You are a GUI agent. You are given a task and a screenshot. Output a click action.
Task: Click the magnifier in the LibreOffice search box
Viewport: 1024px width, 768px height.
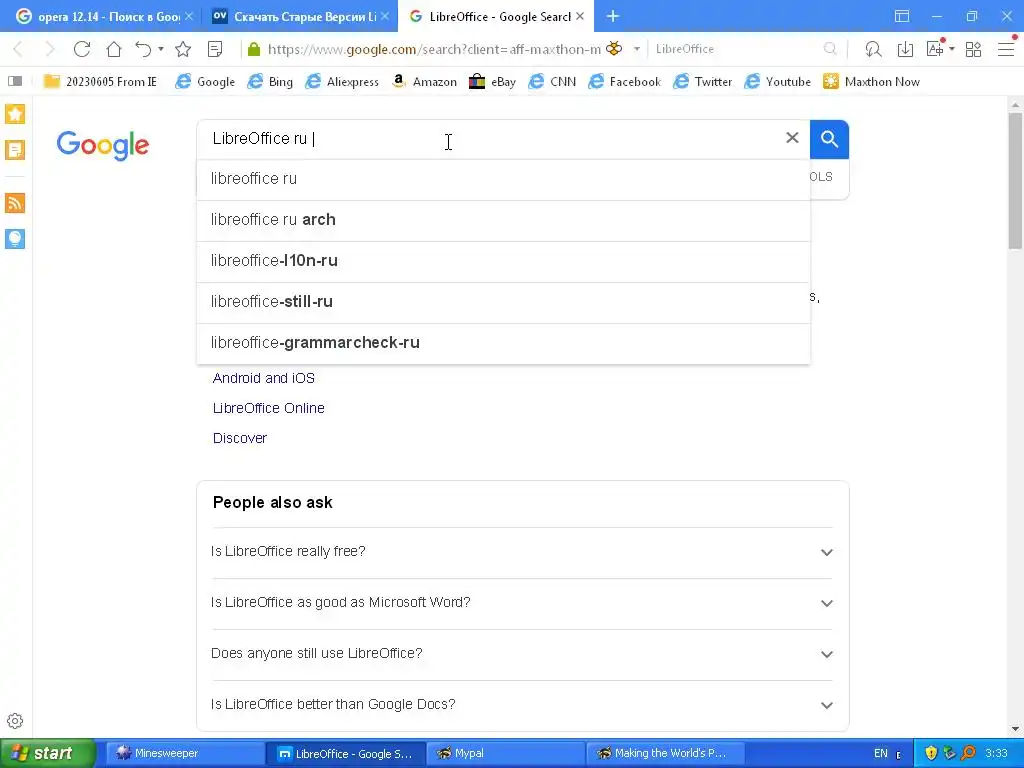pos(830,49)
